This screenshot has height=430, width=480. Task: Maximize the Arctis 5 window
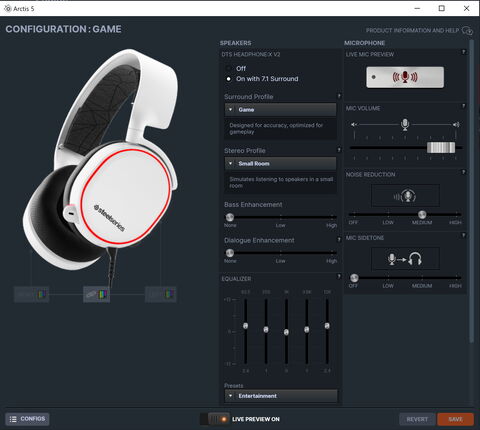point(442,8)
